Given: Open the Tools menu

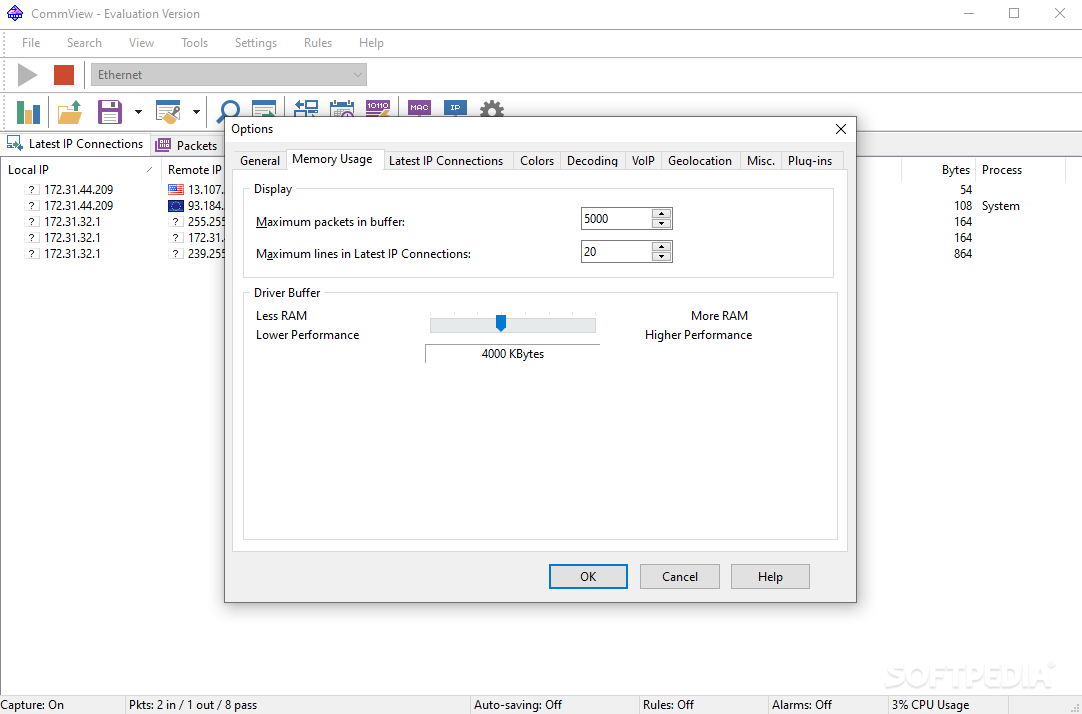Looking at the screenshot, I should click(195, 43).
